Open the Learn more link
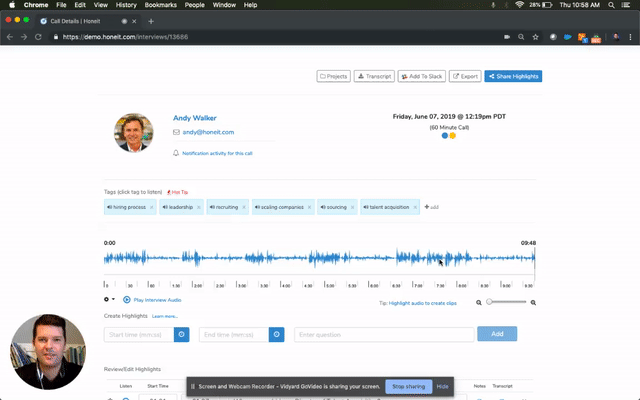The width and height of the screenshot is (640, 400). point(165,316)
